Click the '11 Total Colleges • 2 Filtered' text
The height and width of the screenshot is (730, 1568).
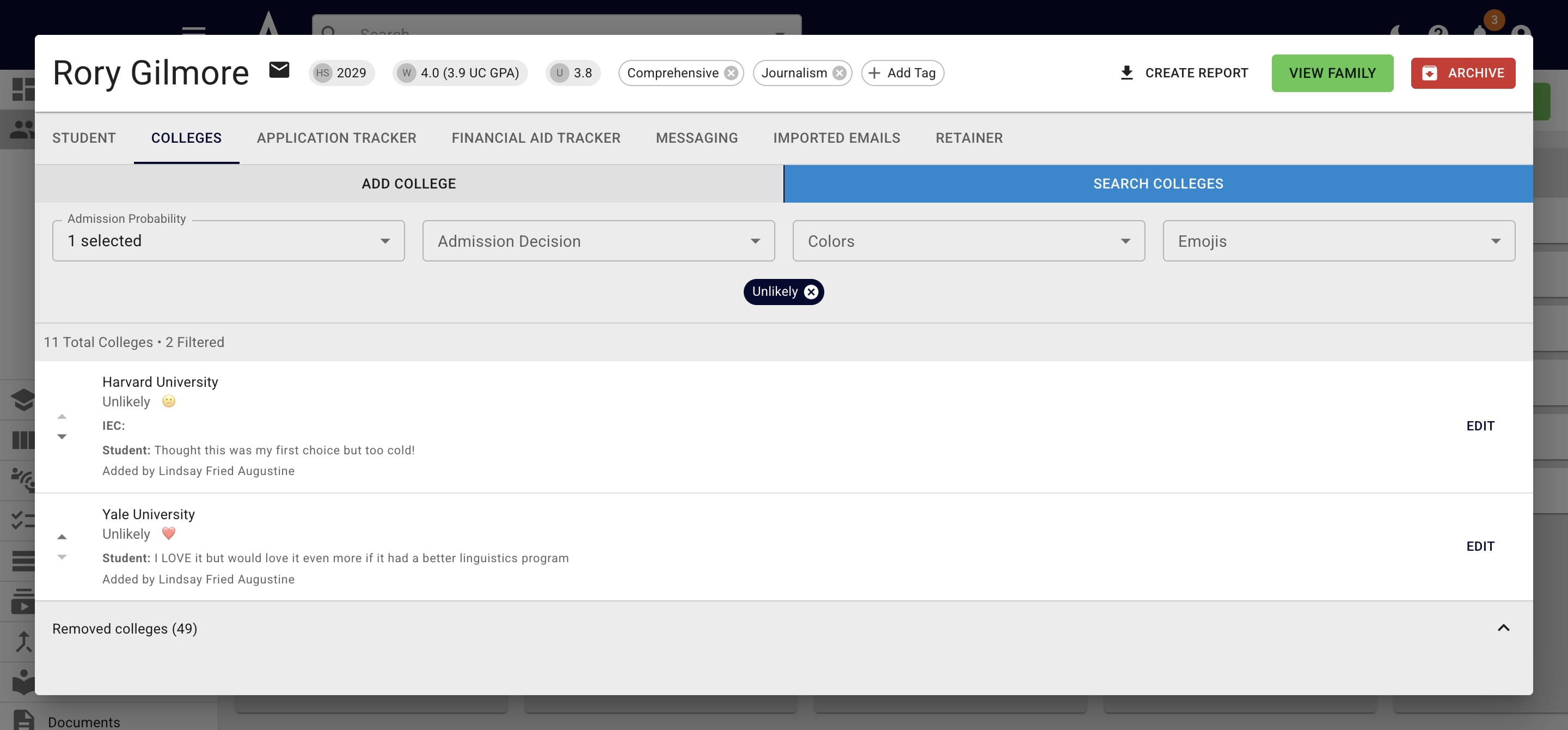[134, 342]
